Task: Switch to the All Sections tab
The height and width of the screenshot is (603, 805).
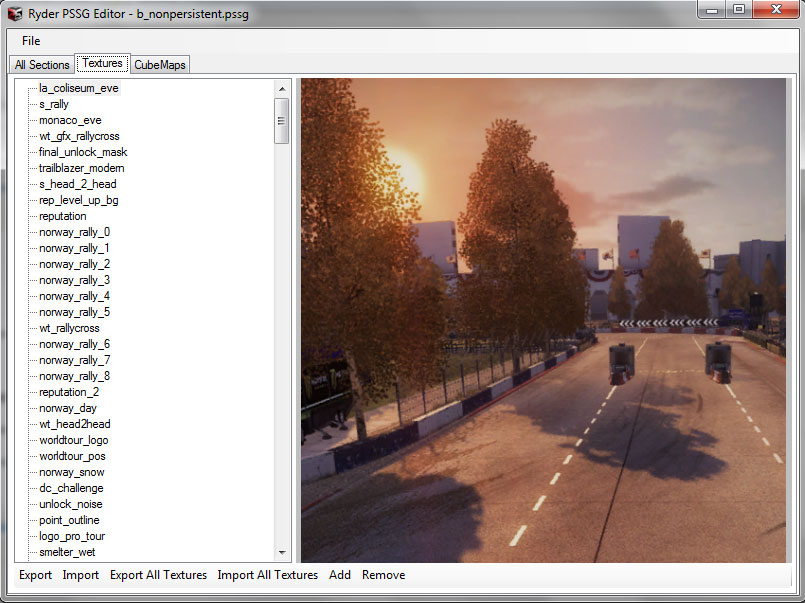Action: pos(41,63)
